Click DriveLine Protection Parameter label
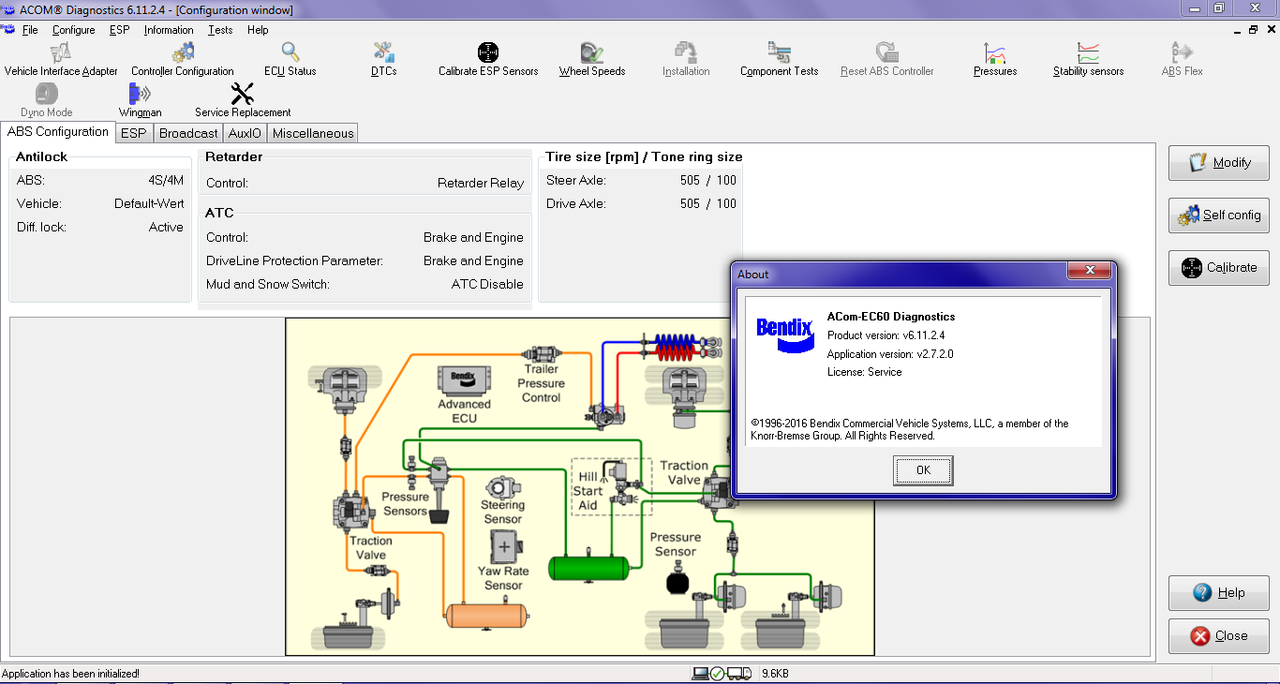Viewport: 1280px width, 684px height. tap(295, 260)
